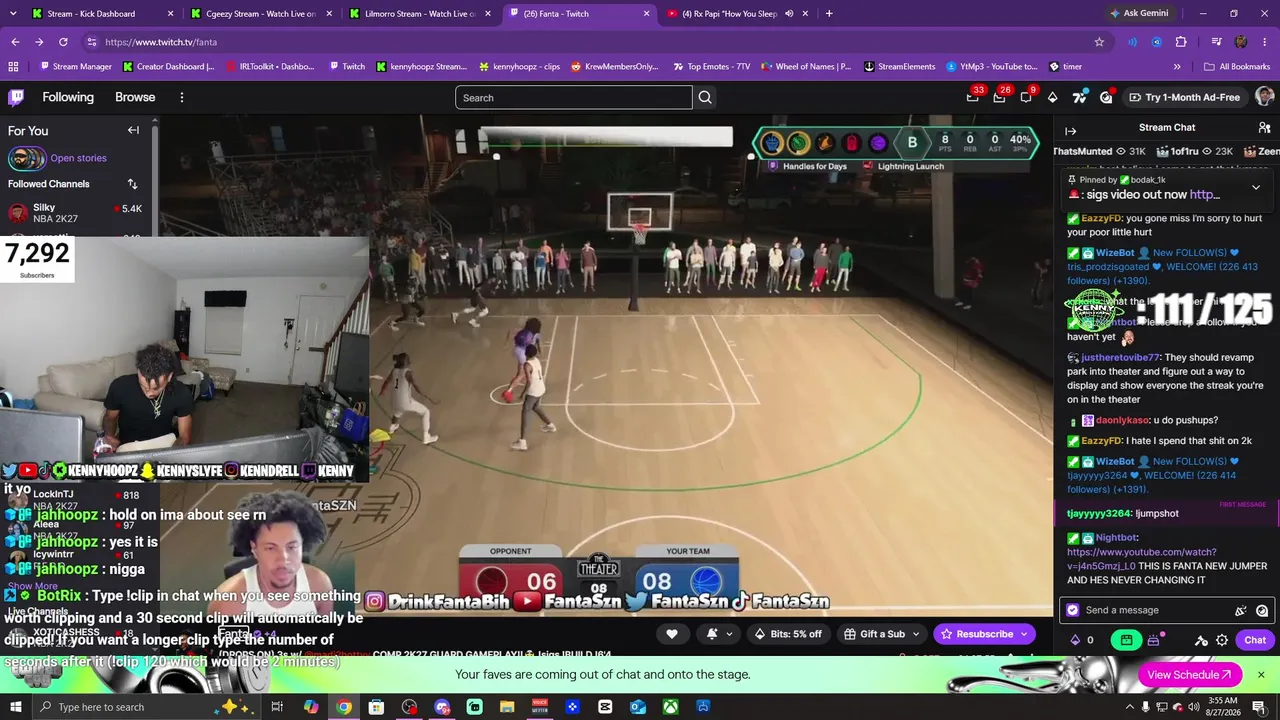Switch to the Lilmorro Stream tab

(420, 14)
